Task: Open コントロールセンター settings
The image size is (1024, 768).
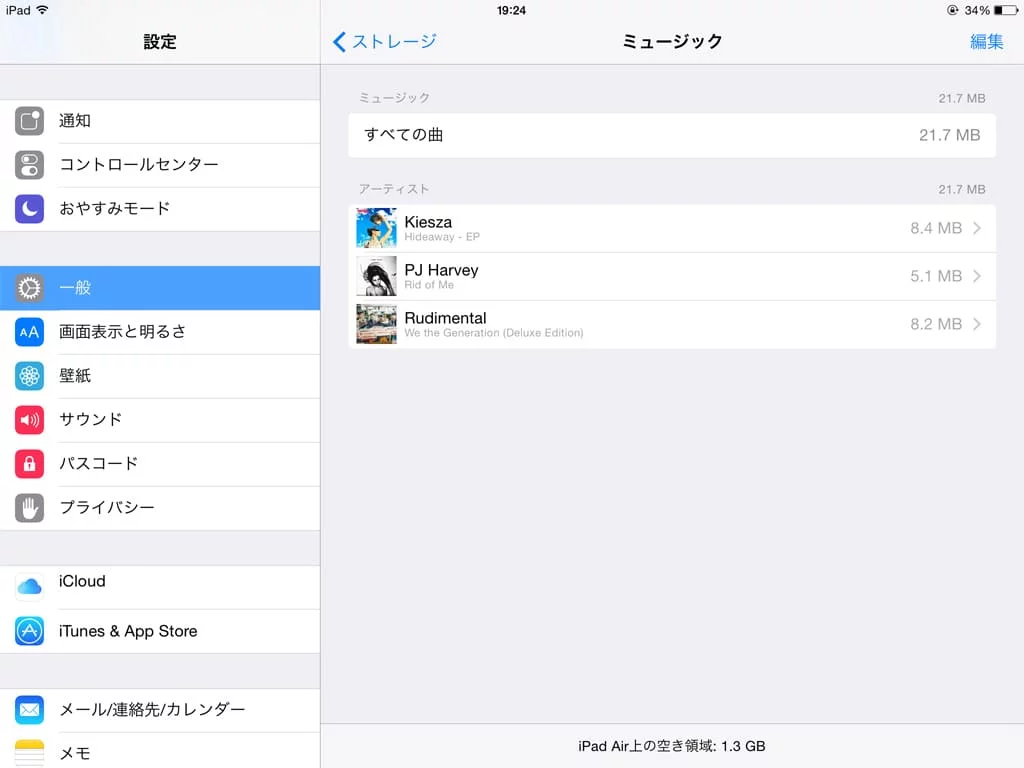Action: tap(160, 165)
